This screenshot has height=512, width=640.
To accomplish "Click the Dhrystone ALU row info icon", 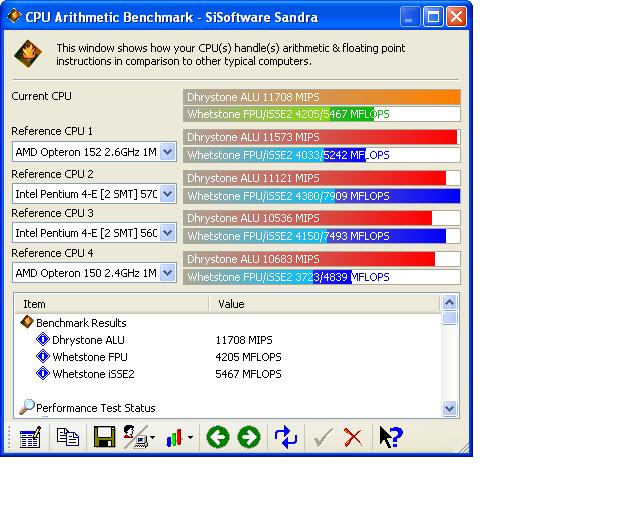I will coord(42,340).
